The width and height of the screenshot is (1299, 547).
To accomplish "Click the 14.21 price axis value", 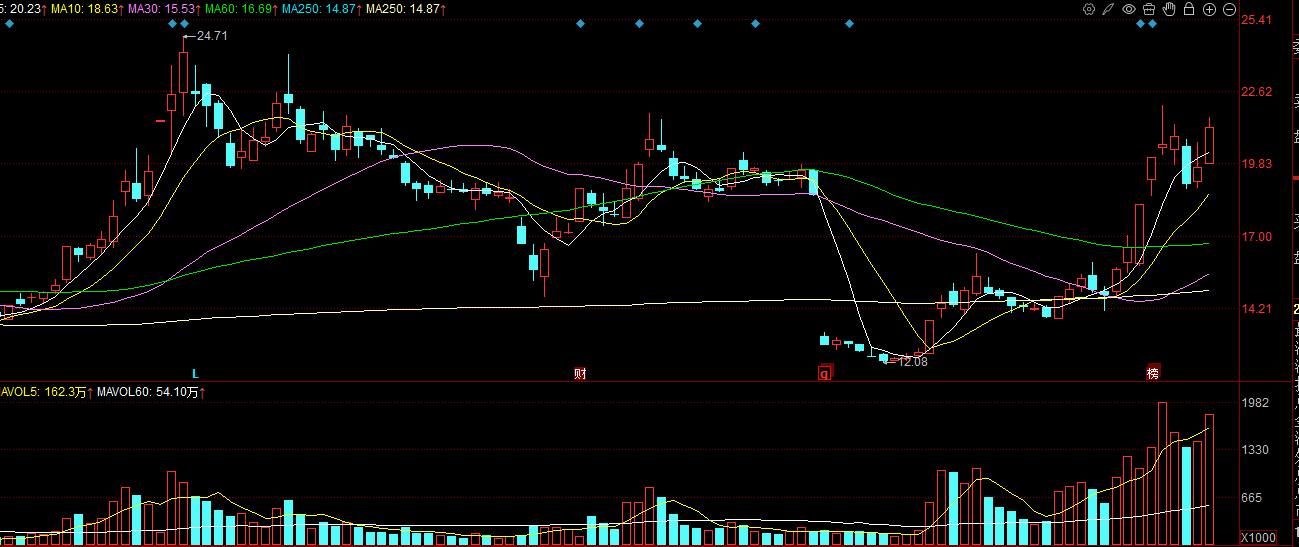I will [x=1255, y=309].
